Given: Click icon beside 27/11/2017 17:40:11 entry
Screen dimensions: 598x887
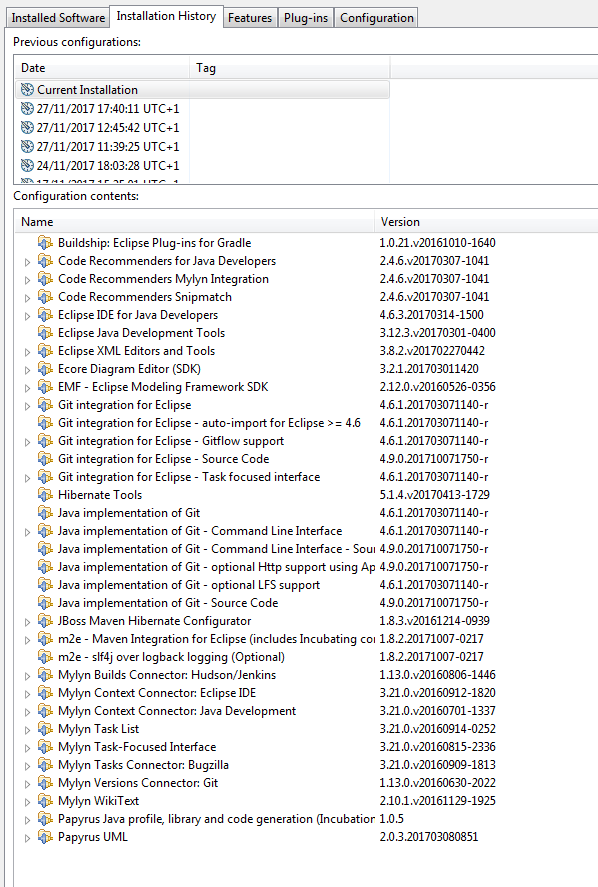Looking at the screenshot, I should click(x=27, y=109).
